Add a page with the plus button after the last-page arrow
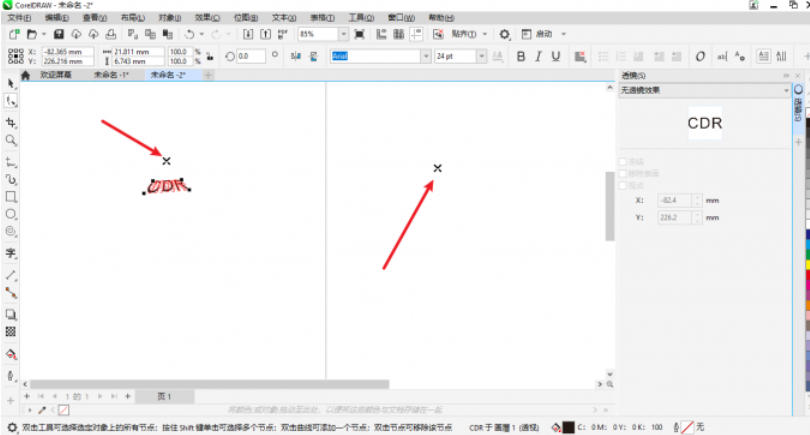The height and width of the screenshot is (435, 810). [128, 396]
